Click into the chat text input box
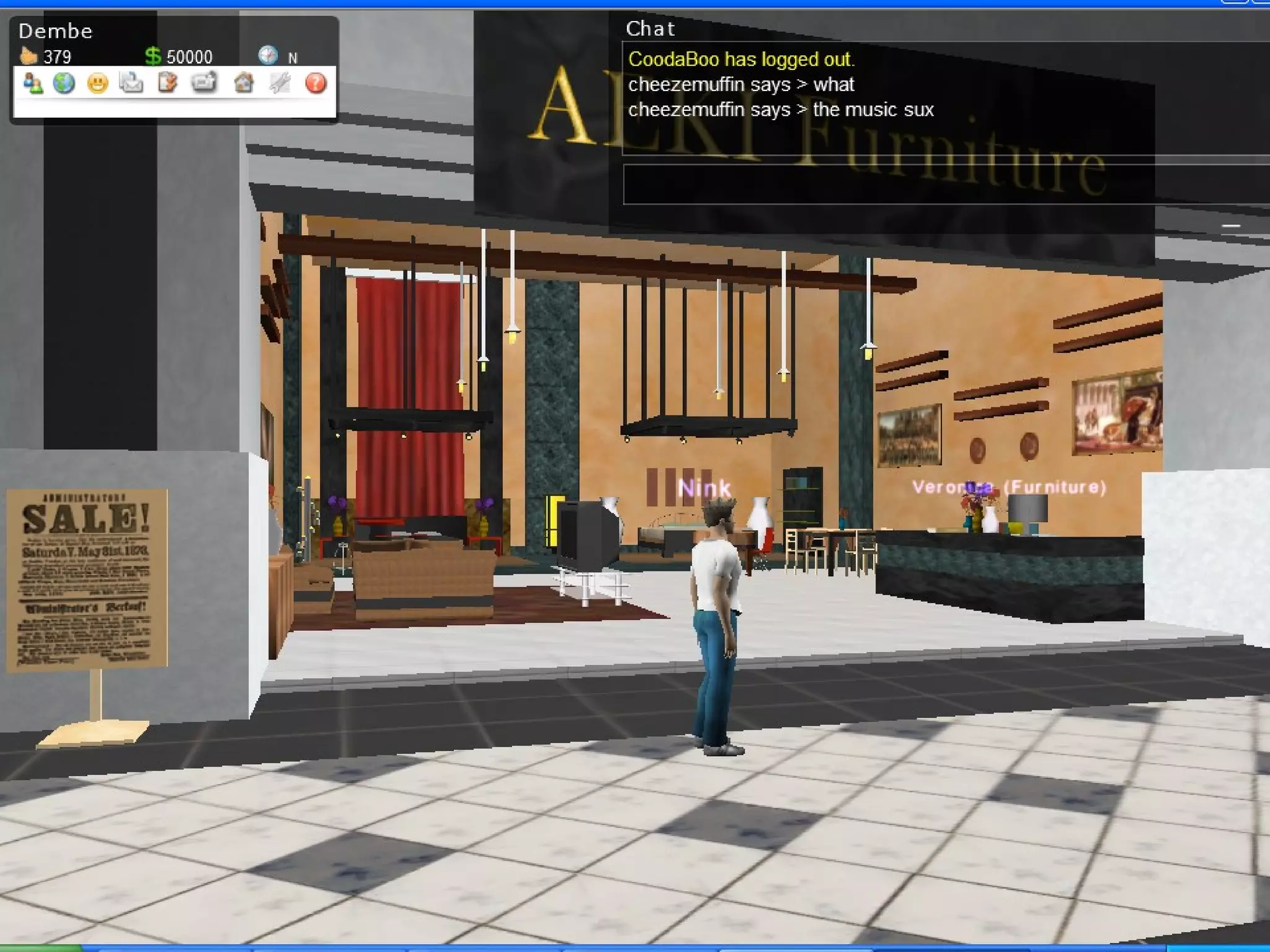This screenshot has height=952, width=1270. [930, 184]
